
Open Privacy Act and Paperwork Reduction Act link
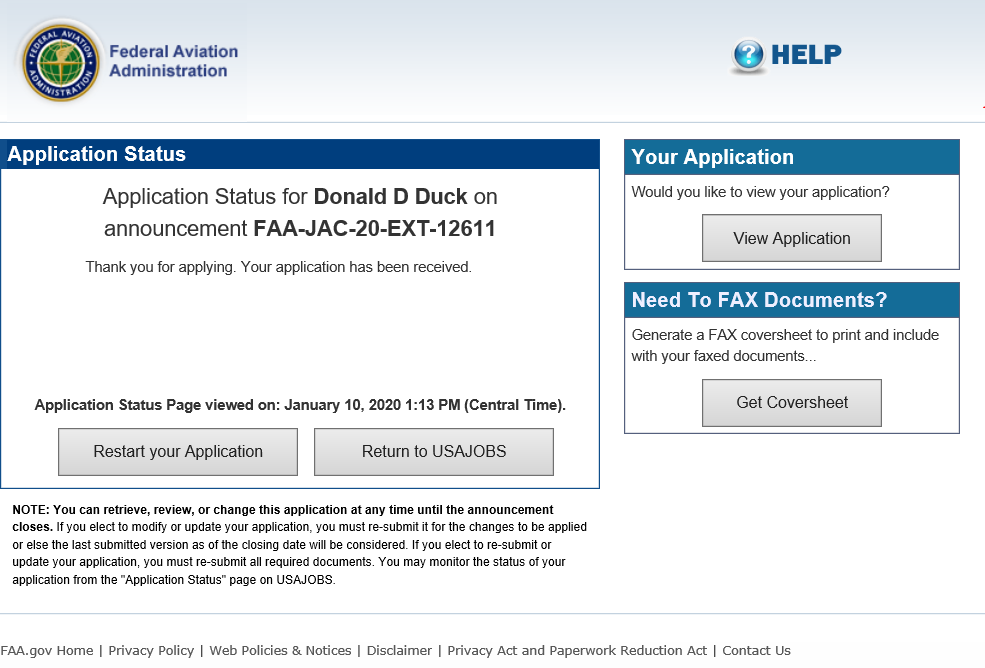577,651
